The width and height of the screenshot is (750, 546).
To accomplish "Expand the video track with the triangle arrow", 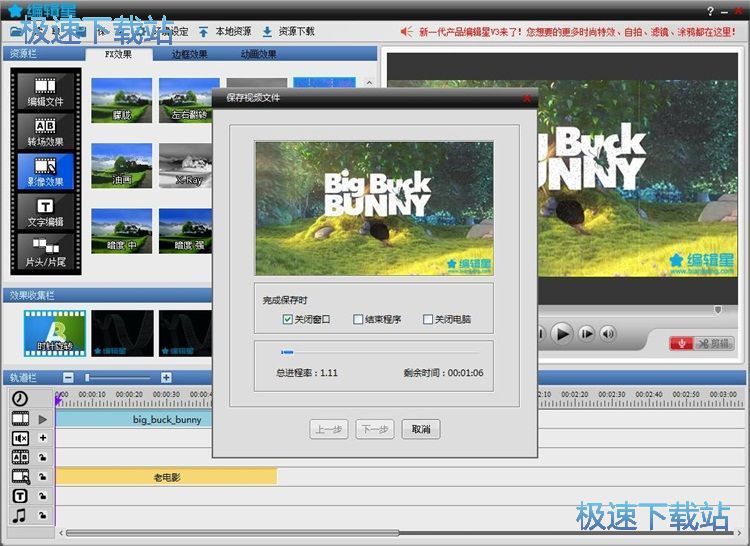I will (x=43, y=419).
